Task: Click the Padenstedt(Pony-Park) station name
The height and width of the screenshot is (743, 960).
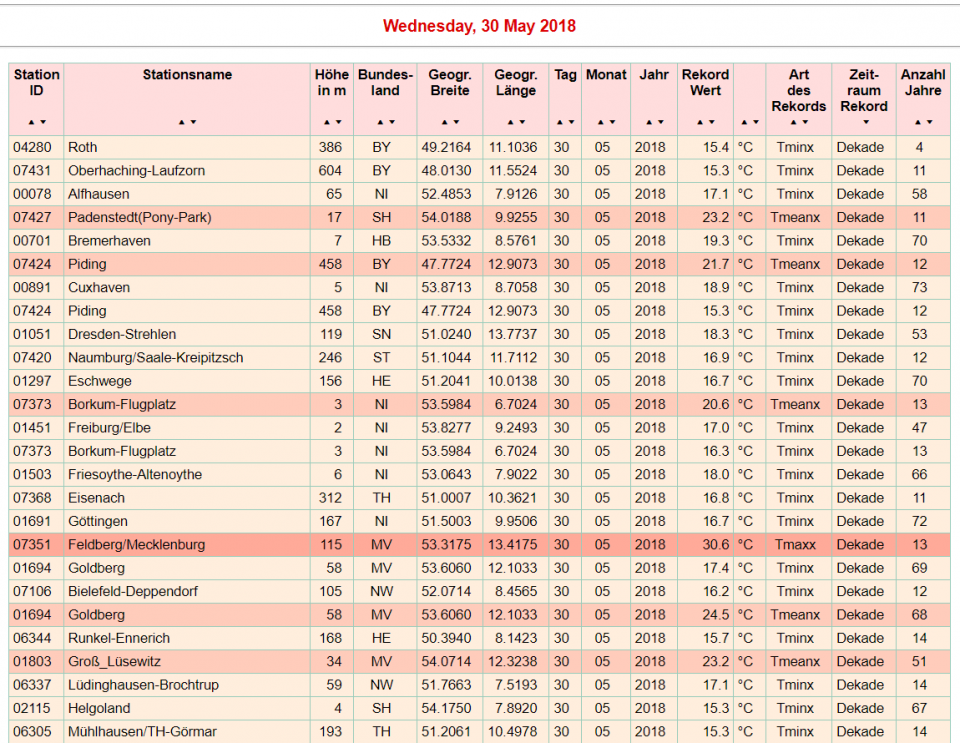Action: click(x=139, y=218)
